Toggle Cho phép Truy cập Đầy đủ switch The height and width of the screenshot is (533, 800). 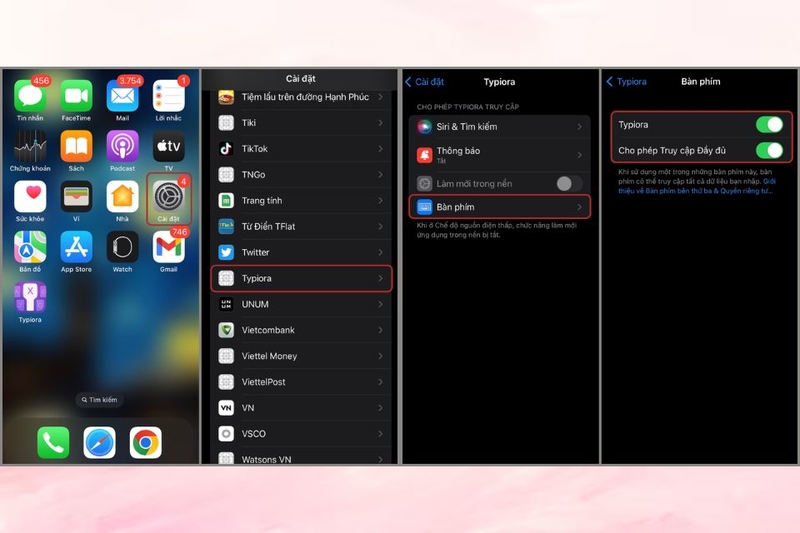tap(769, 150)
